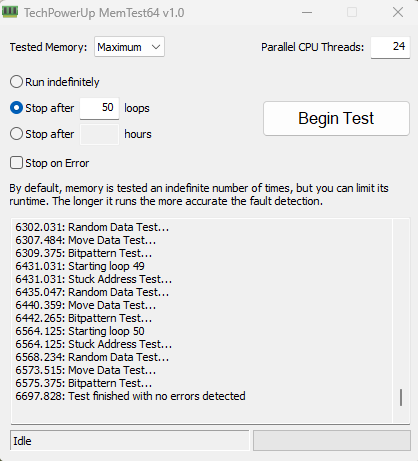
Task: Select Stop after hours radio button
Action: click(x=16, y=134)
